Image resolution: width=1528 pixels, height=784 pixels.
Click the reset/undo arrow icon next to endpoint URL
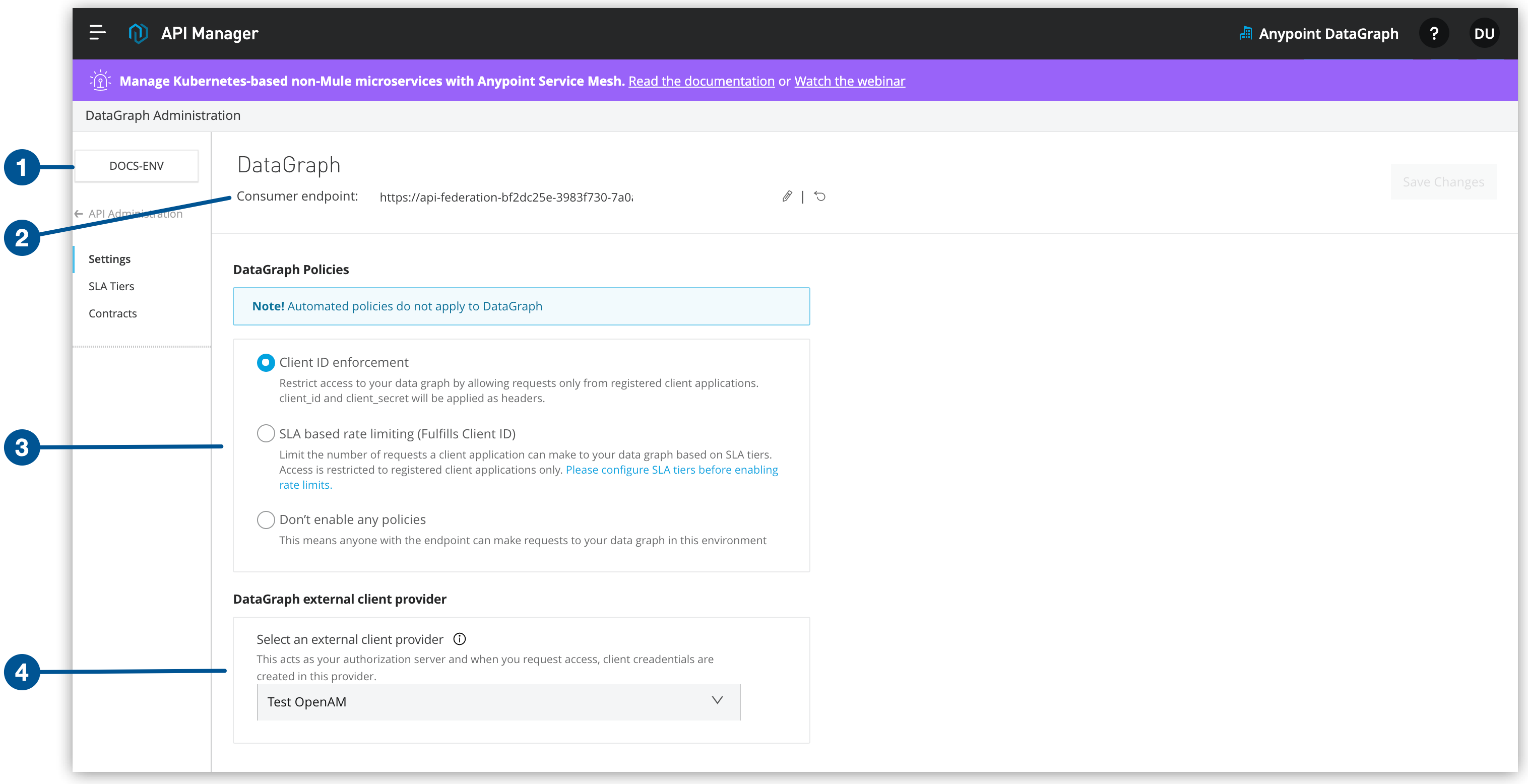[821, 196]
